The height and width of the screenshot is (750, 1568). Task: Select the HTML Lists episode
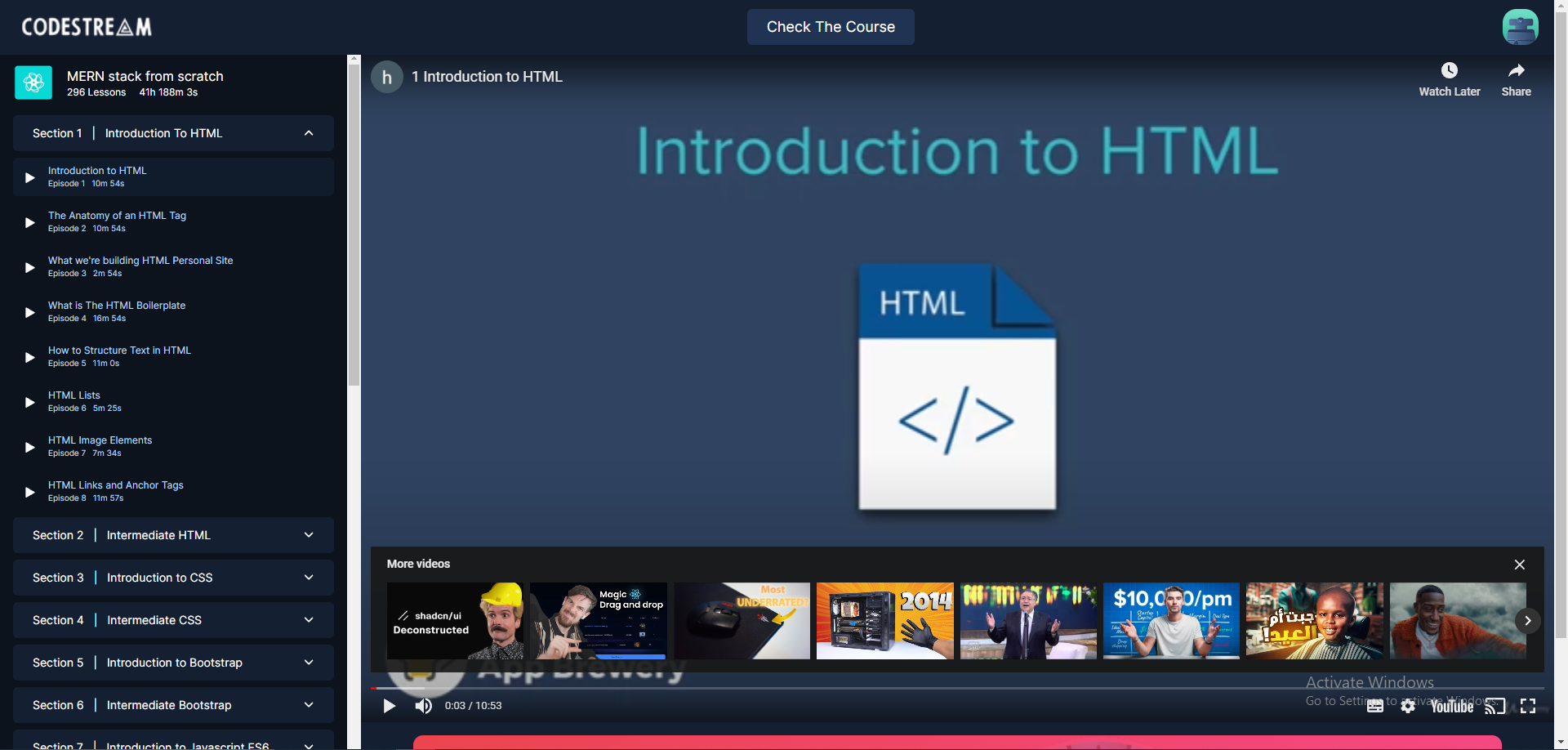[74, 395]
